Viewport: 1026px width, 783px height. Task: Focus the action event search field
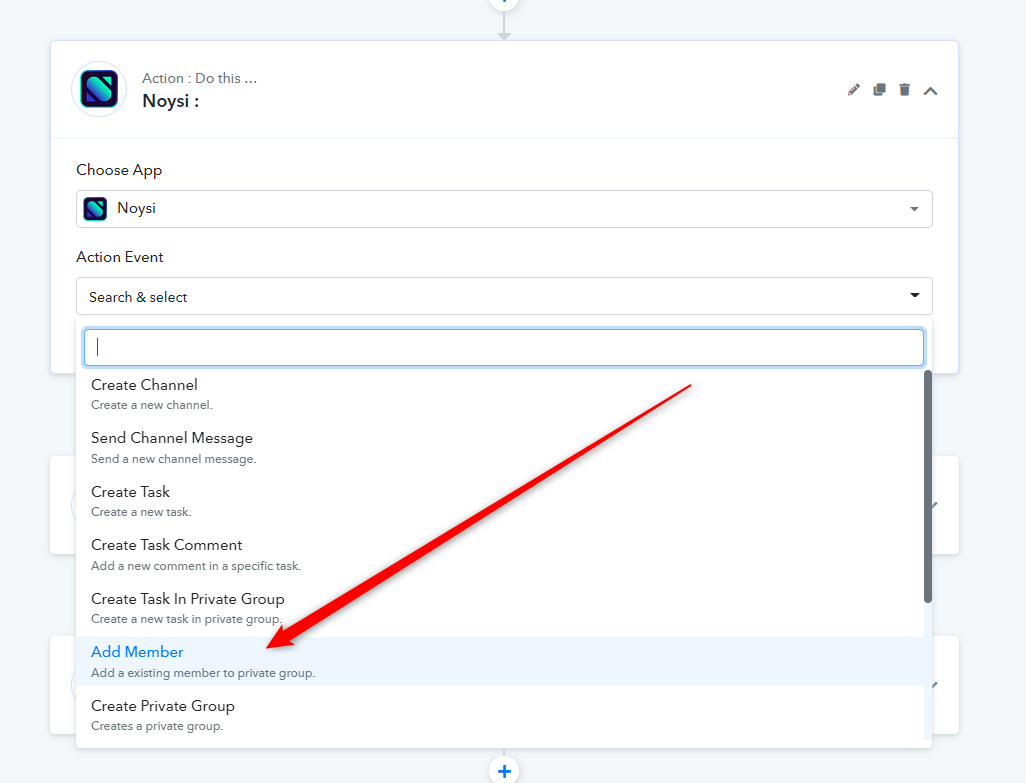(504, 347)
